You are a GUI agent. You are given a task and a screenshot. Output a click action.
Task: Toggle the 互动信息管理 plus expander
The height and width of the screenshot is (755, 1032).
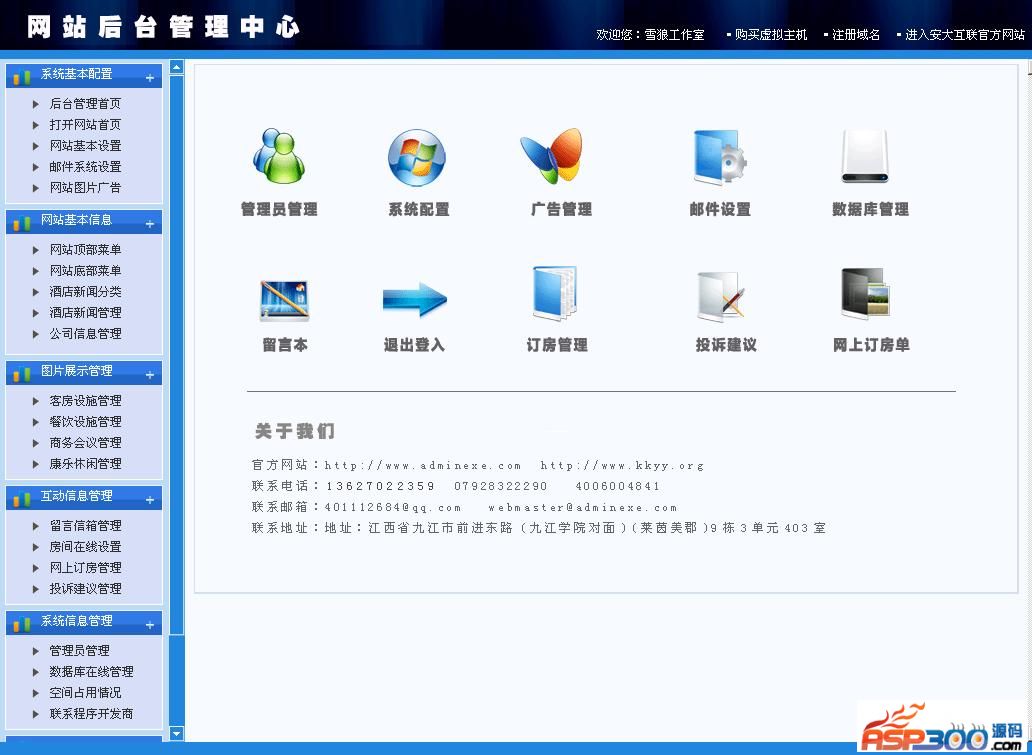150,500
